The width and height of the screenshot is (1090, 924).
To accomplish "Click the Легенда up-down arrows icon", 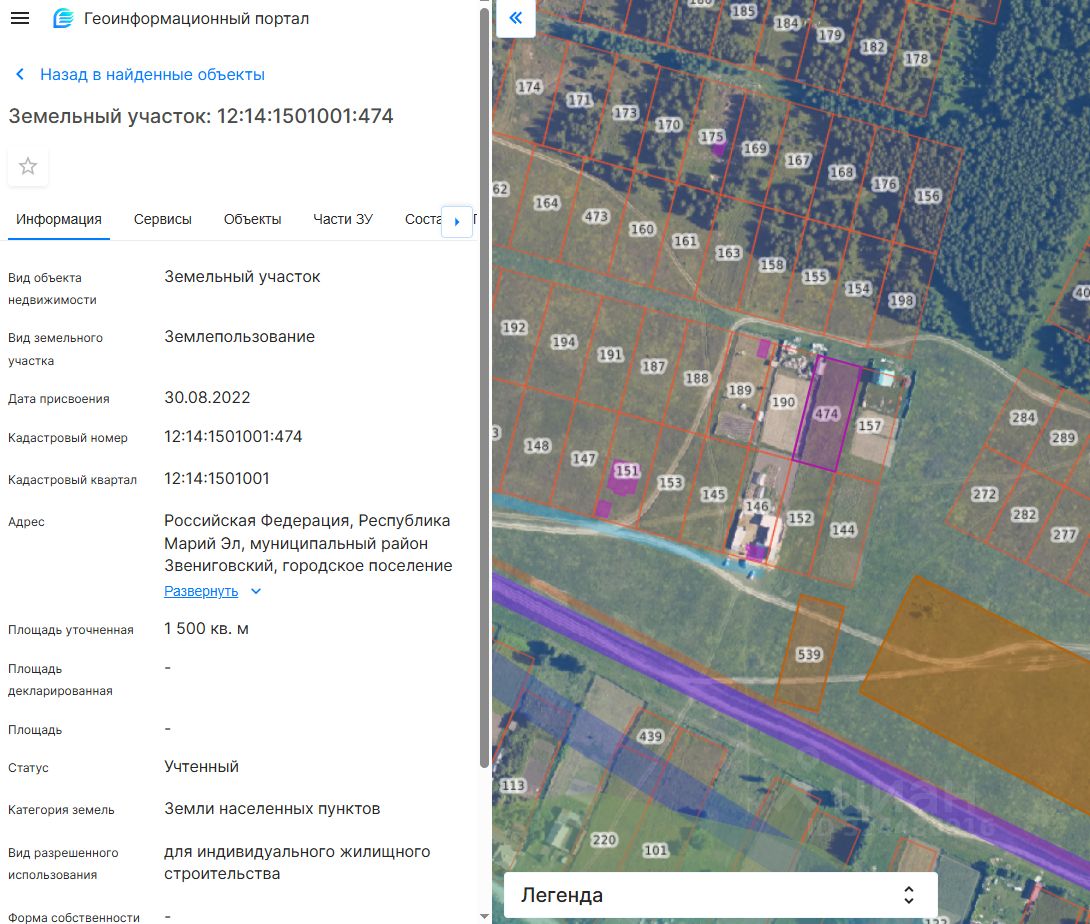I will pos(909,895).
